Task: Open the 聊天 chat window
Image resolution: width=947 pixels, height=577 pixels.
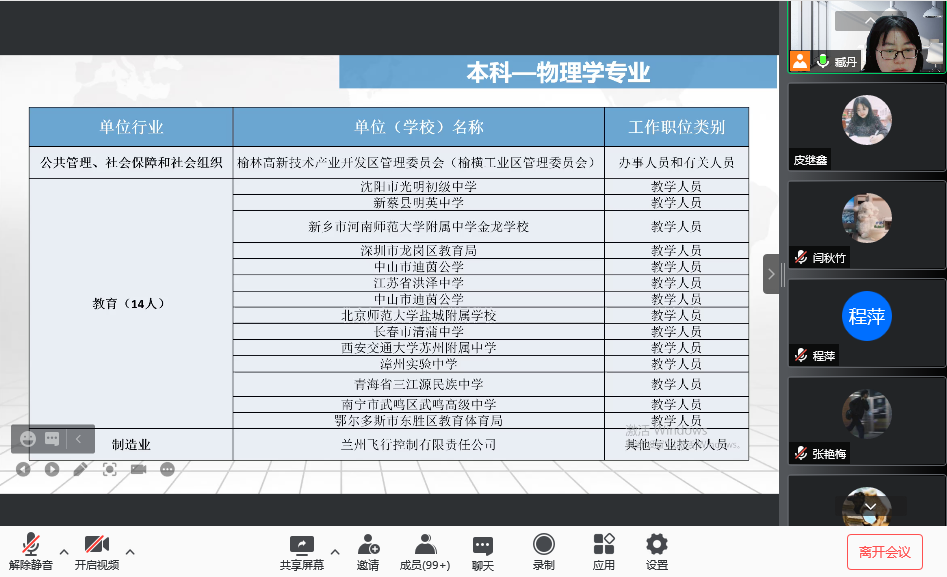Action: 483,551
